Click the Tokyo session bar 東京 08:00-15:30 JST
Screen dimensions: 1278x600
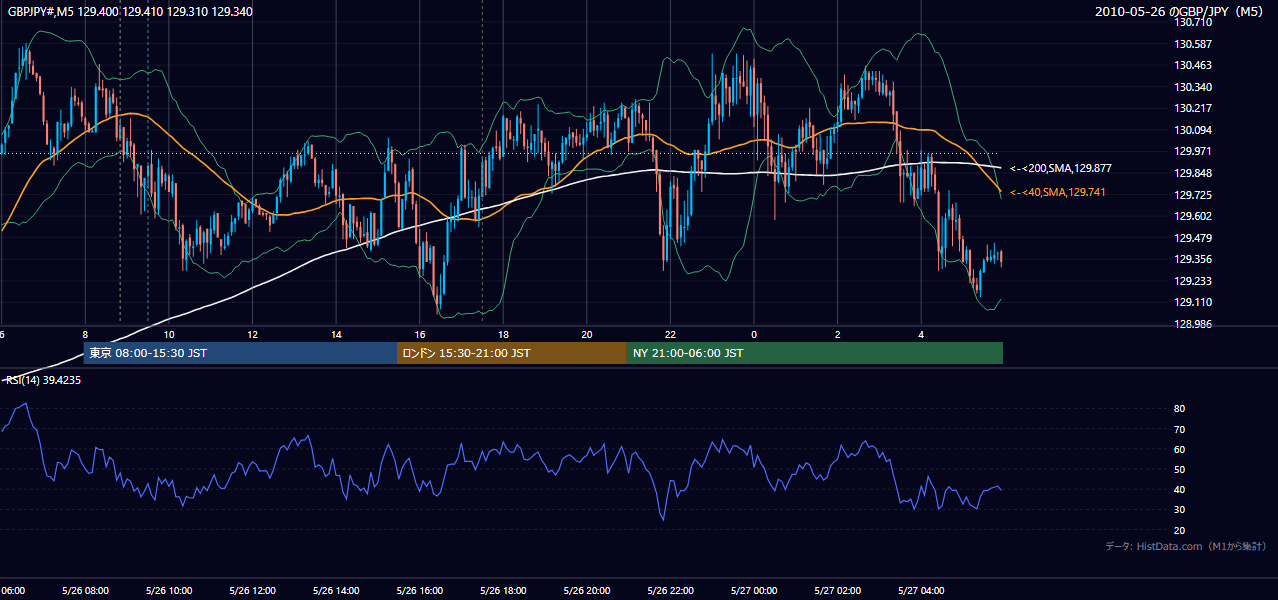tap(240, 353)
